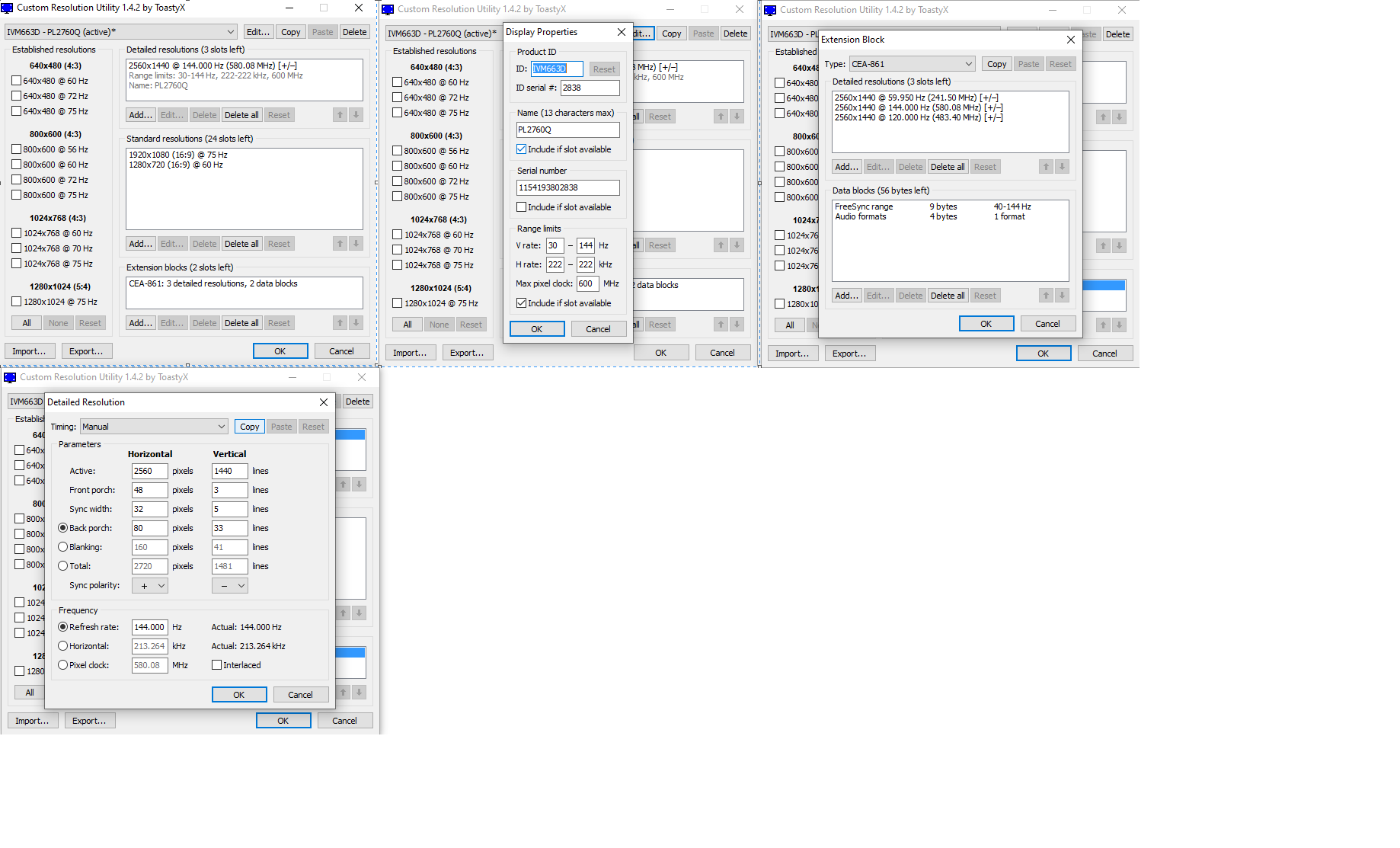
Task: Select the Horizontal kHz frequency radio option
Action: click(63, 646)
